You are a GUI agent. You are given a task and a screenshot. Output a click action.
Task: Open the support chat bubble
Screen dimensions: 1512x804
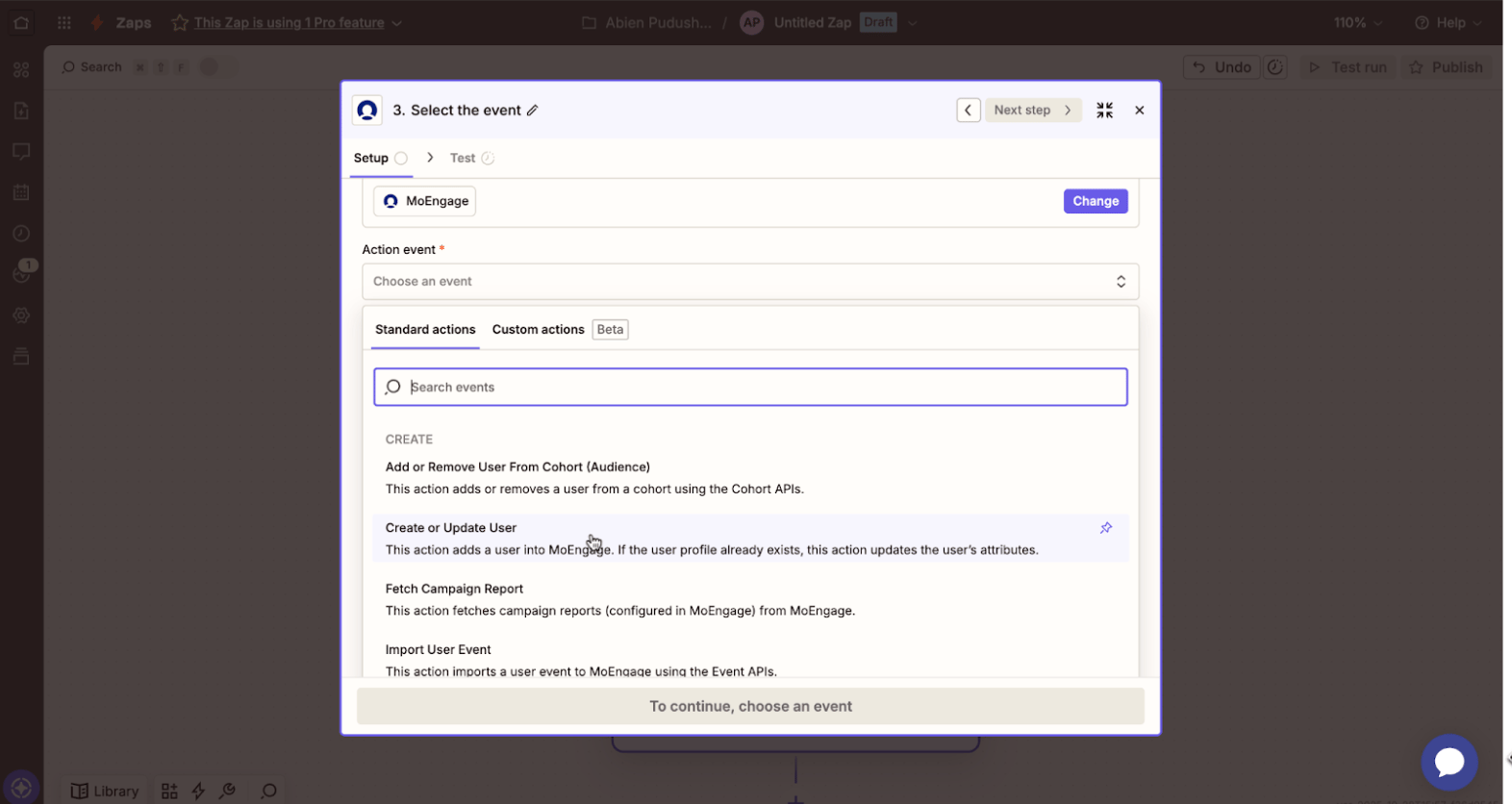point(1449,763)
